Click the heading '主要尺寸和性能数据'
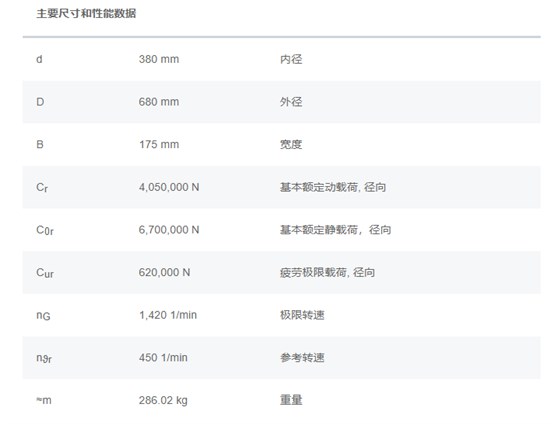This screenshot has width=560, height=424. pyautogui.click(x=86, y=14)
